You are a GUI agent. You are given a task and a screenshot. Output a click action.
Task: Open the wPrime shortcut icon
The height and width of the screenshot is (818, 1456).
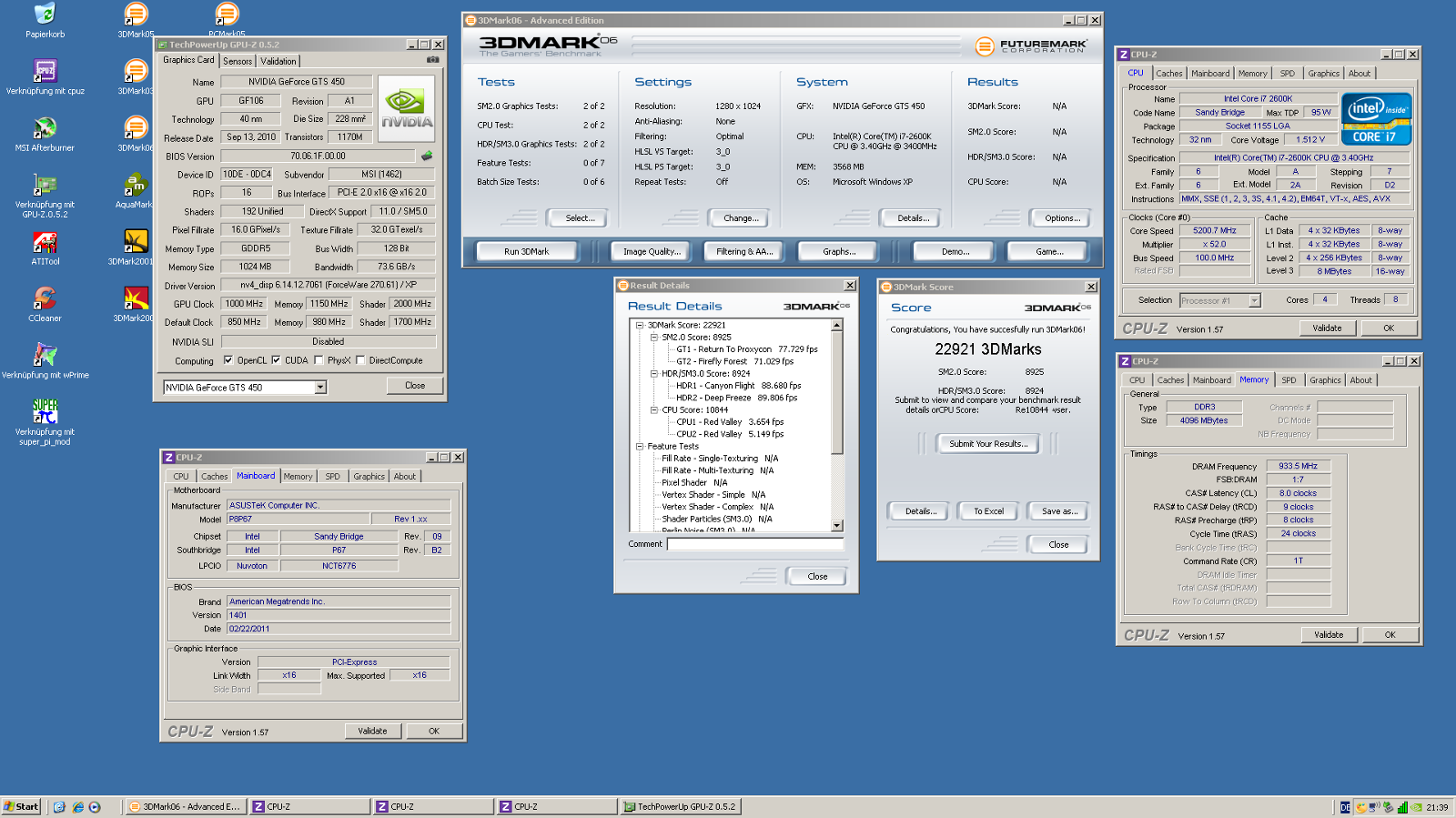tap(45, 361)
